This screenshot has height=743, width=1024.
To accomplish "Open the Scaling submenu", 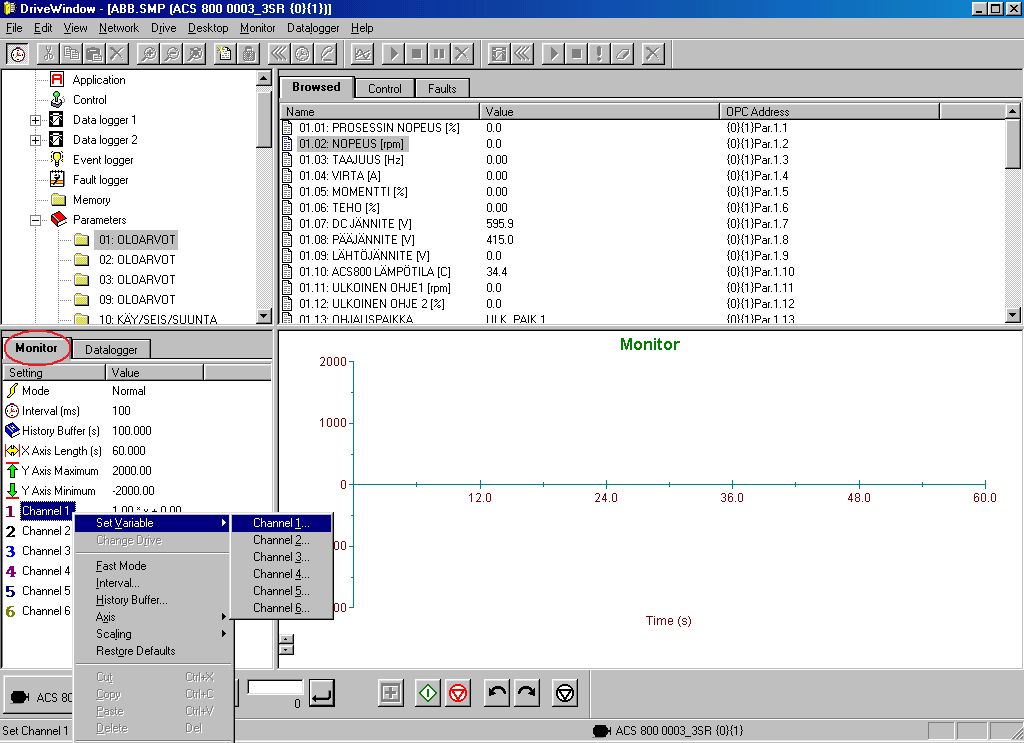I will pyautogui.click(x=152, y=634).
